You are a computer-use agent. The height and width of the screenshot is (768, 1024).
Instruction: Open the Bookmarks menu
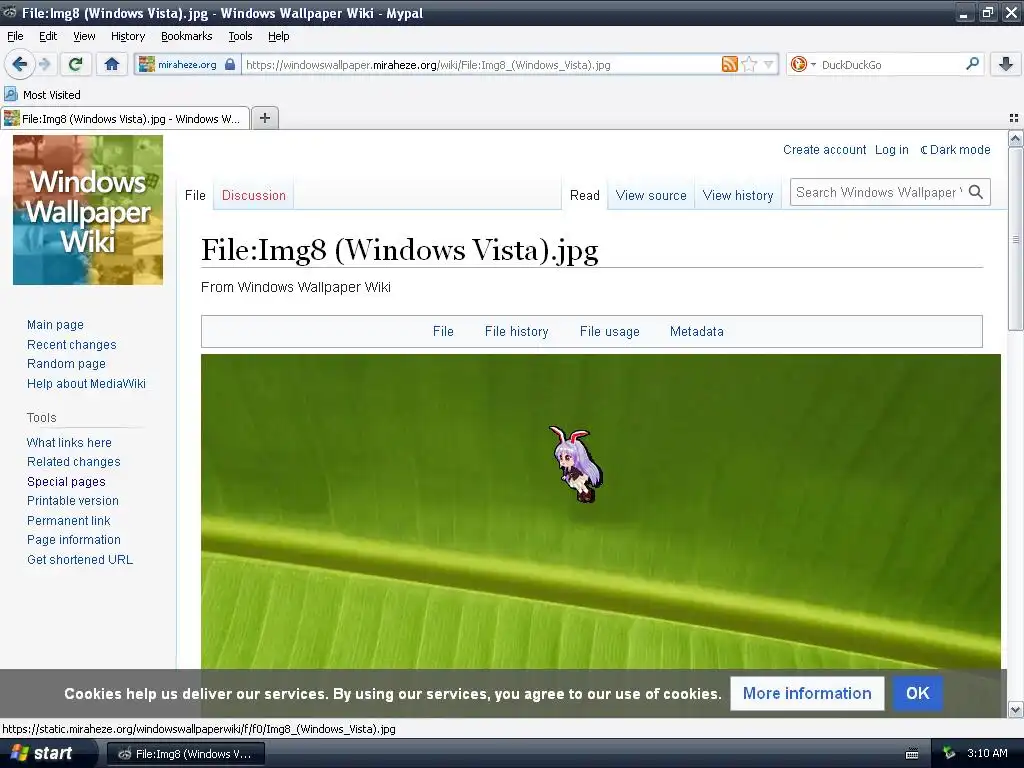pos(186,36)
